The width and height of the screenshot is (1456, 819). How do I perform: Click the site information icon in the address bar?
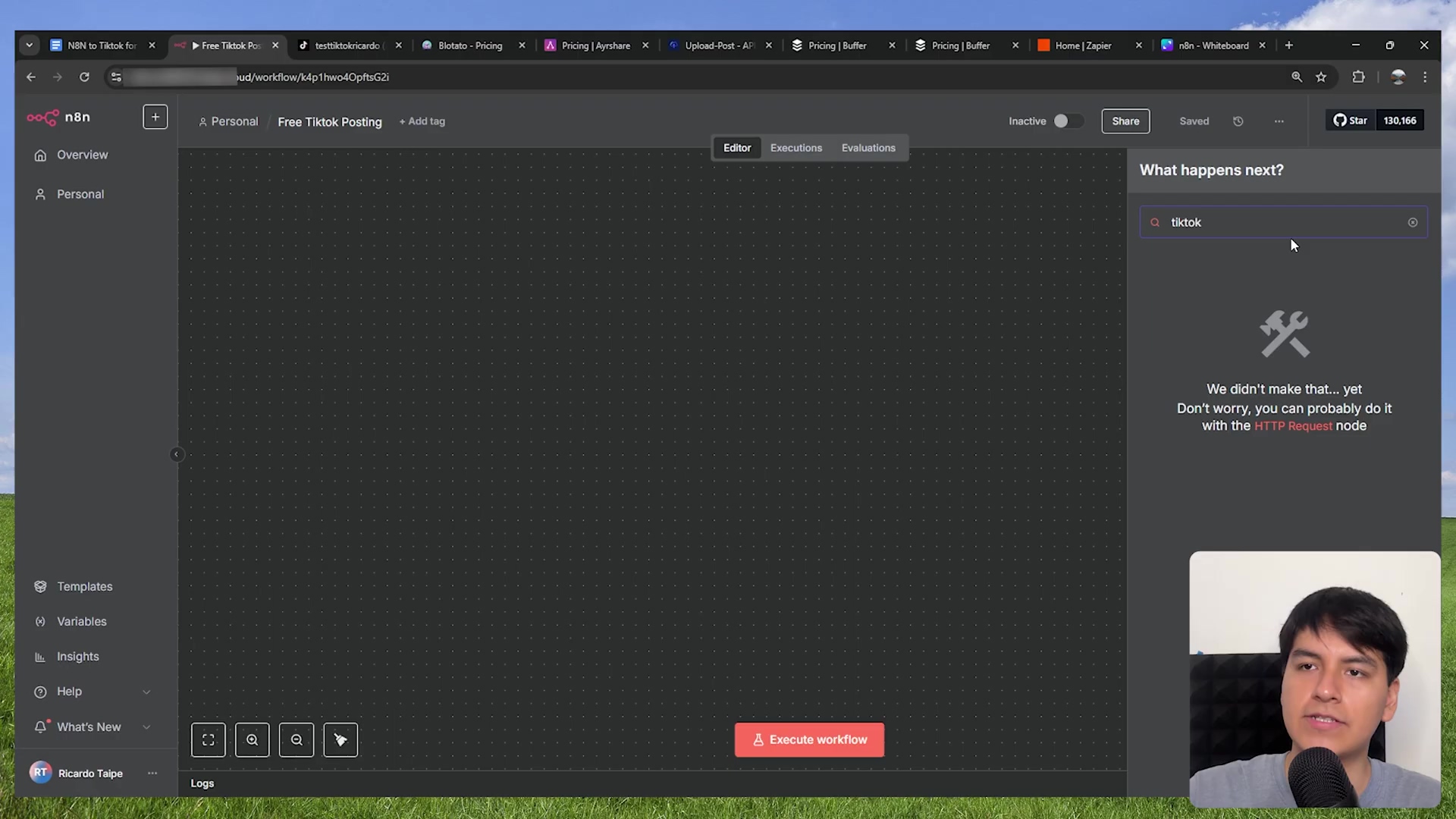[x=116, y=77]
